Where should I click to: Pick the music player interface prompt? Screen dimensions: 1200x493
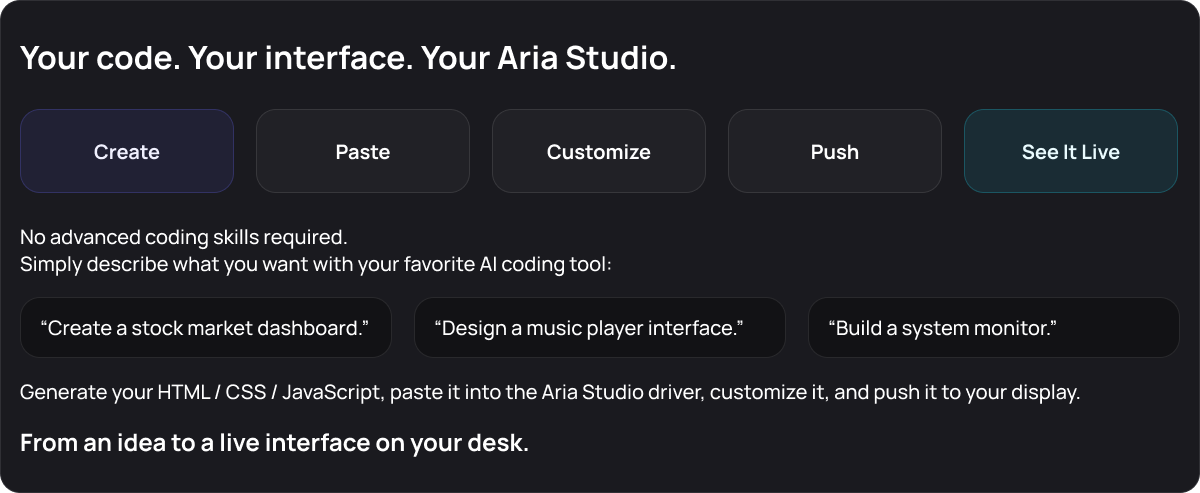(600, 327)
